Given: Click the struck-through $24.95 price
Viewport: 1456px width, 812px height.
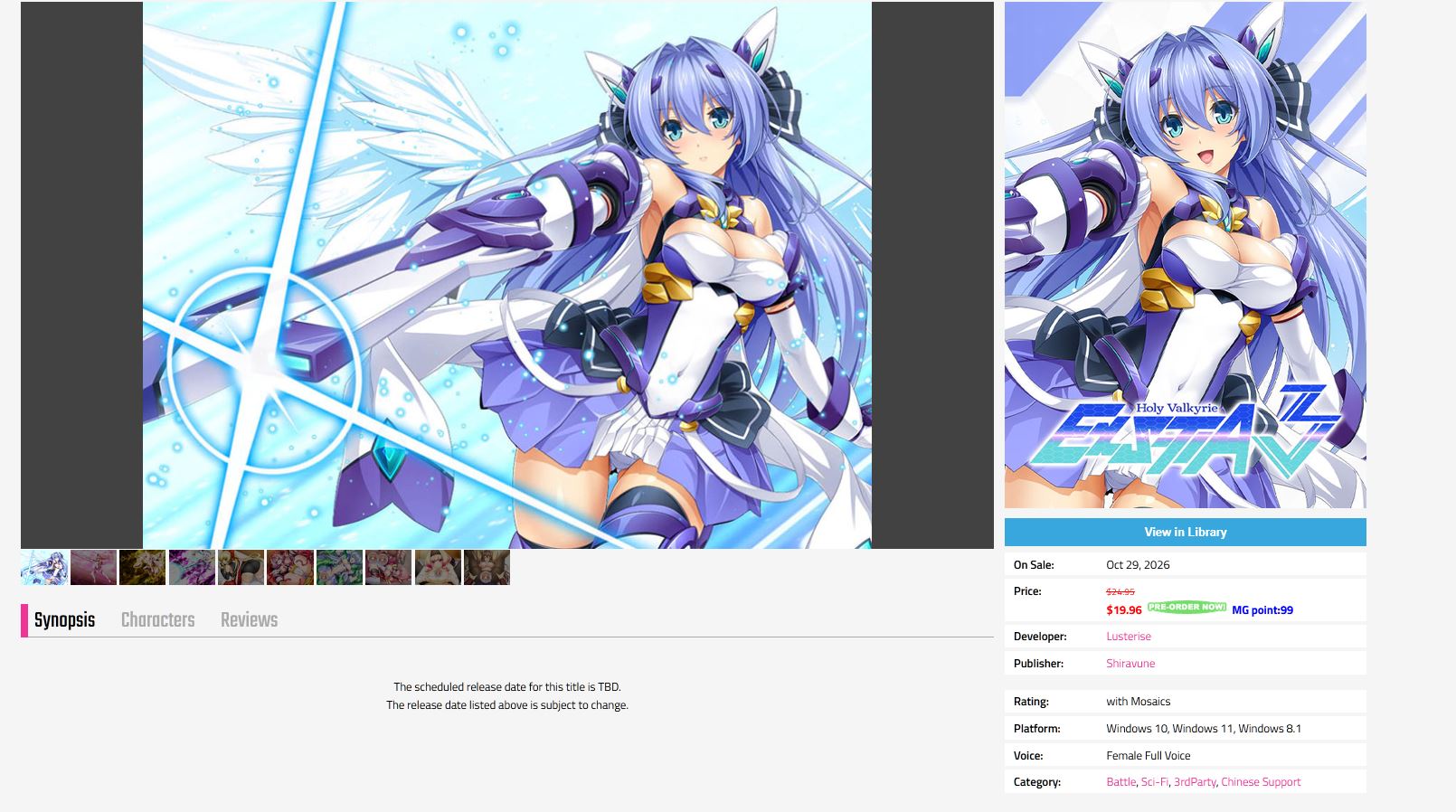Looking at the screenshot, I should (x=1120, y=591).
